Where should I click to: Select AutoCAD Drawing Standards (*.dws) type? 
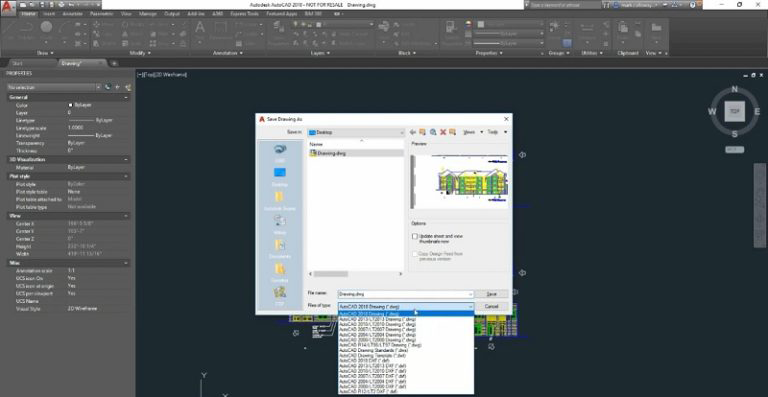pyautogui.click(x=406, y=350)
